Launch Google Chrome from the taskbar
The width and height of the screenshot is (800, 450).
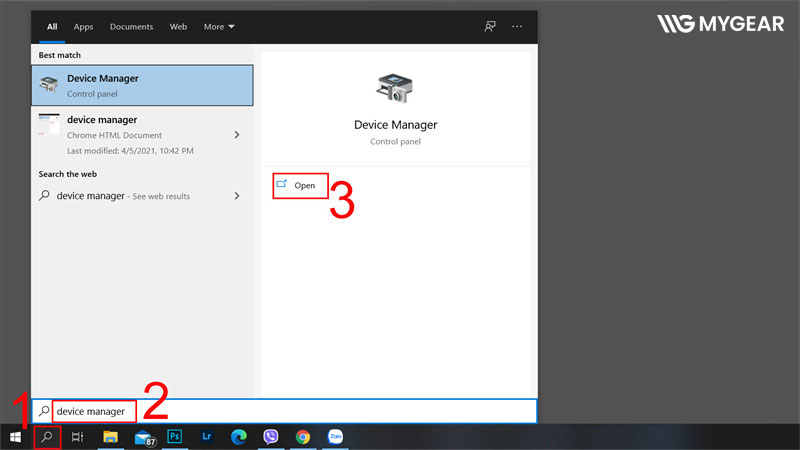(303, 437)
